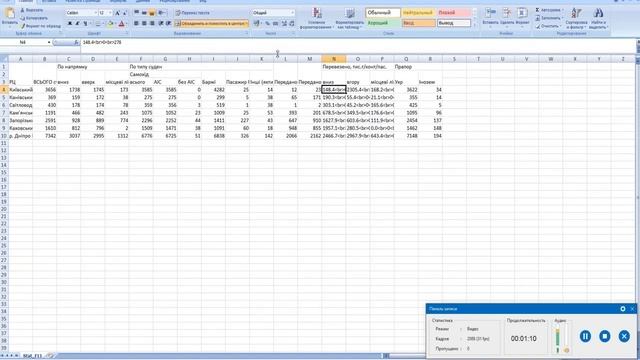Viewport: 640px width, 360px height.
Task: Click the red font color A
Action: click(x=121, y=24)
